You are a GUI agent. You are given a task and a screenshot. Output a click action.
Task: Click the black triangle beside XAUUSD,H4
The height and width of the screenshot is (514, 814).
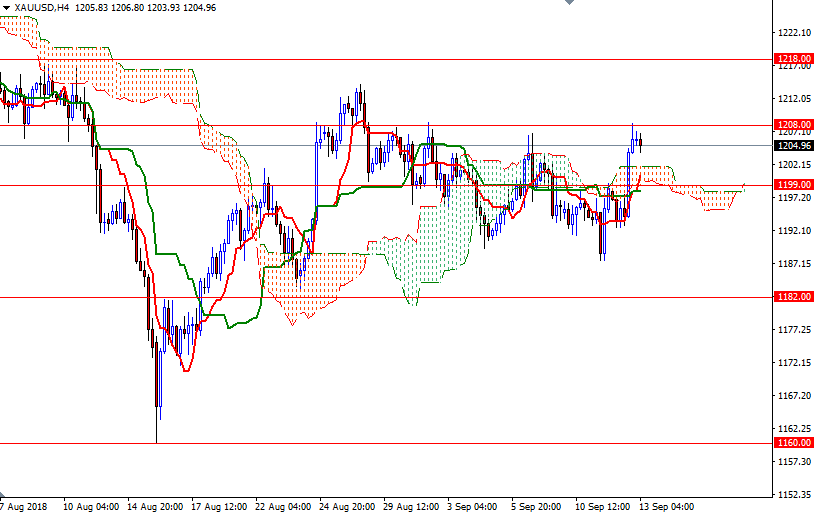tap(6, 7)
